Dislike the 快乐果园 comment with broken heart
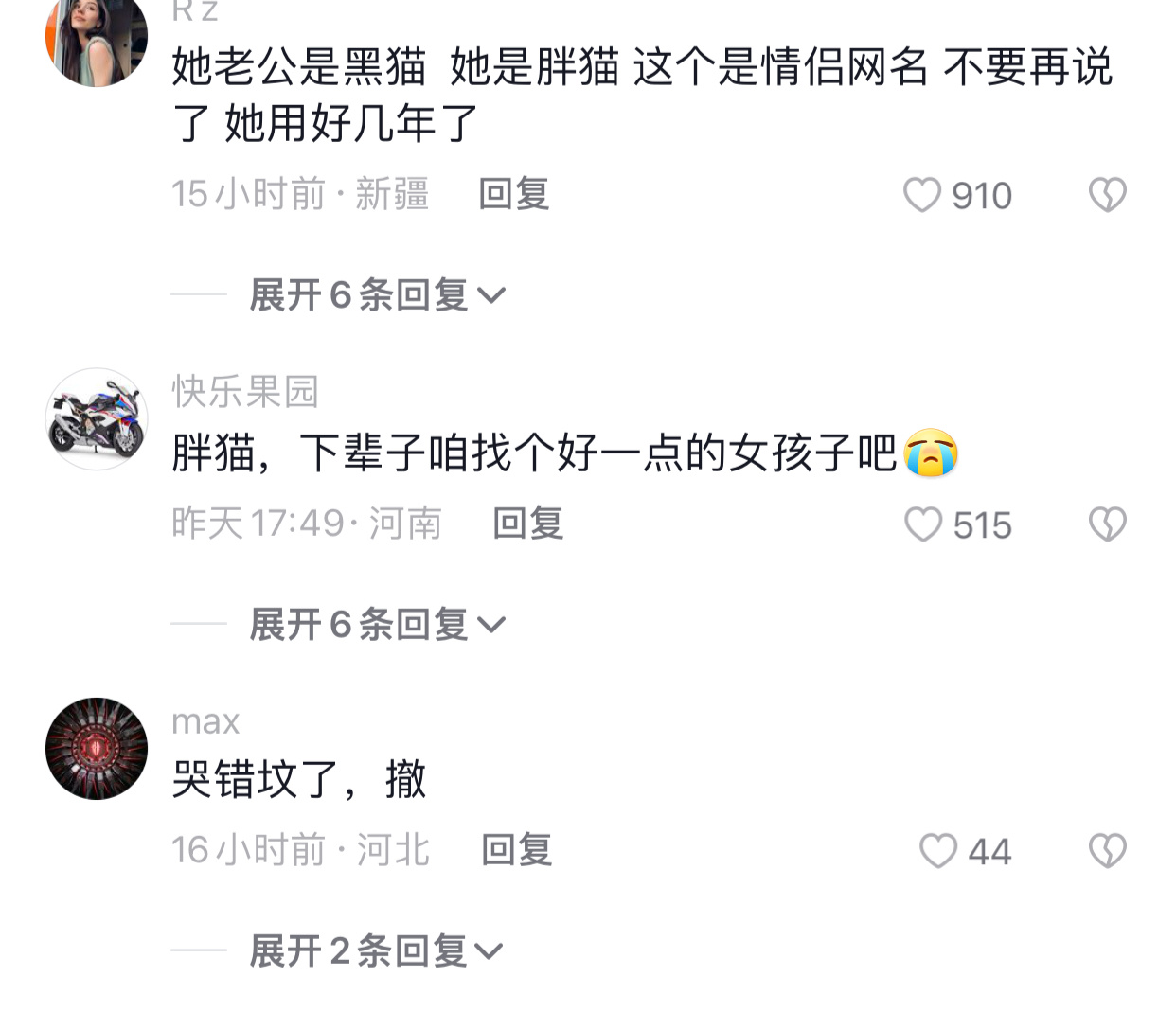 pyautogui.click(x=1107, y=524)
